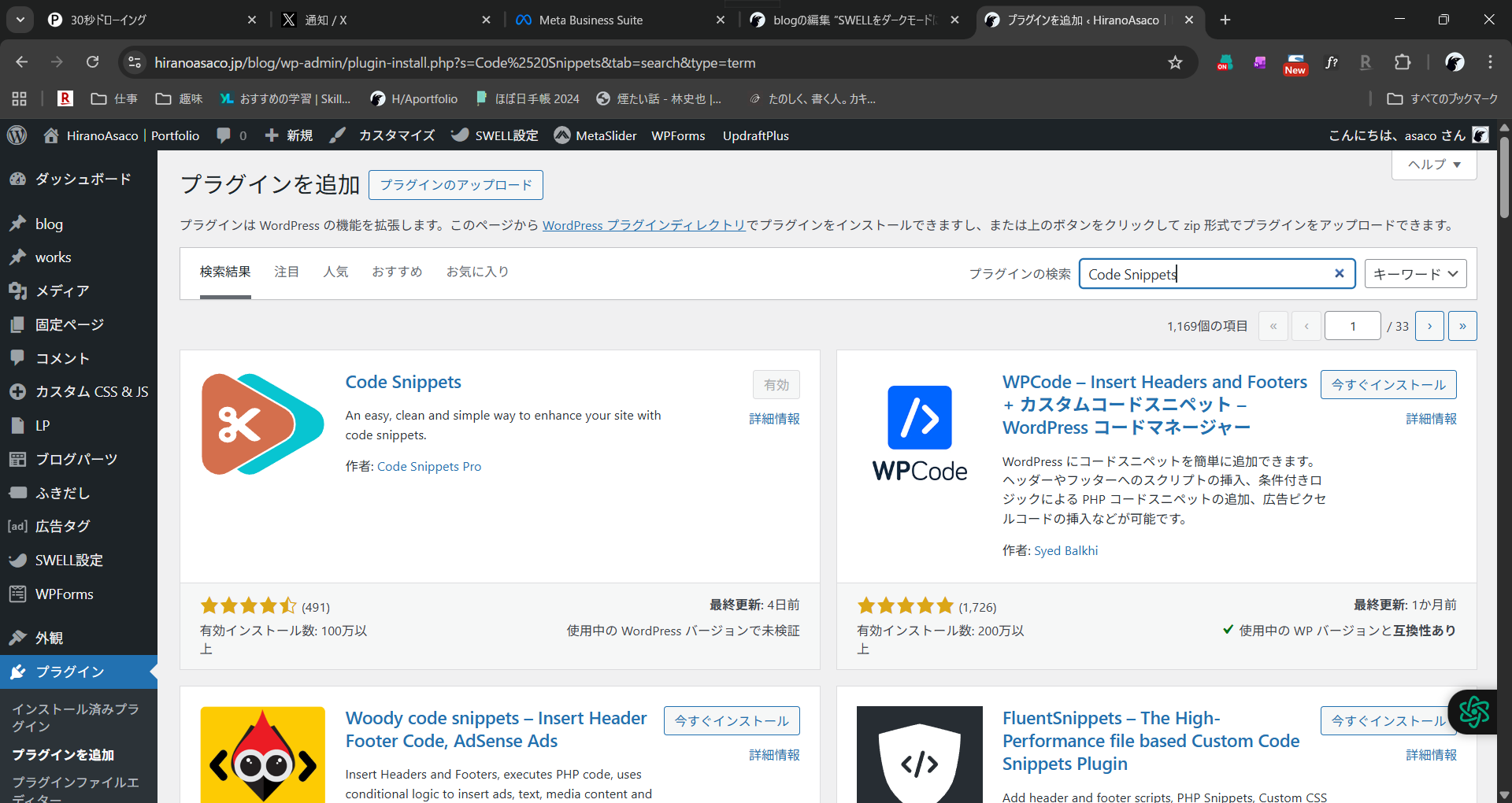The width and height of the screenshot is (1512, 803).
Task: Switch to the おすすめ tab
Action: [x=397, y=272]
